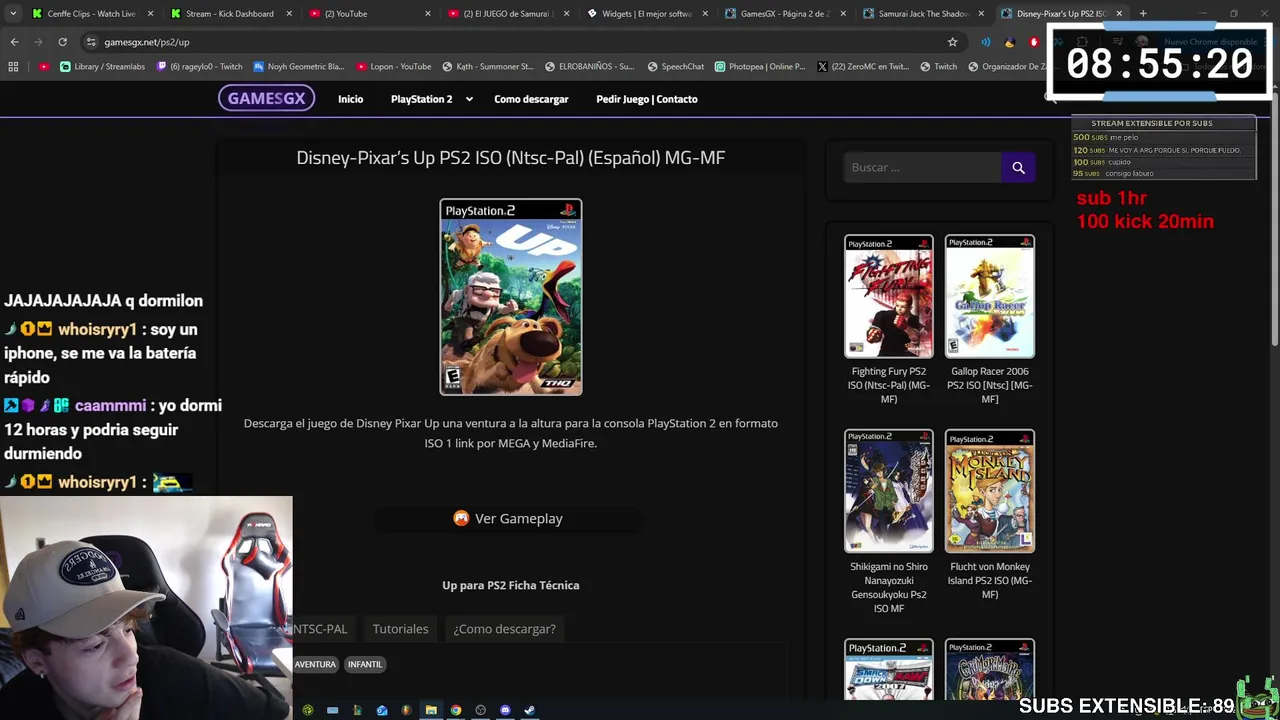The width and height of the screenshot is (1280, 720).
Task: Click the Disney-Pixar's Up PS2 ISO title
Action: [x=511, y=157]
